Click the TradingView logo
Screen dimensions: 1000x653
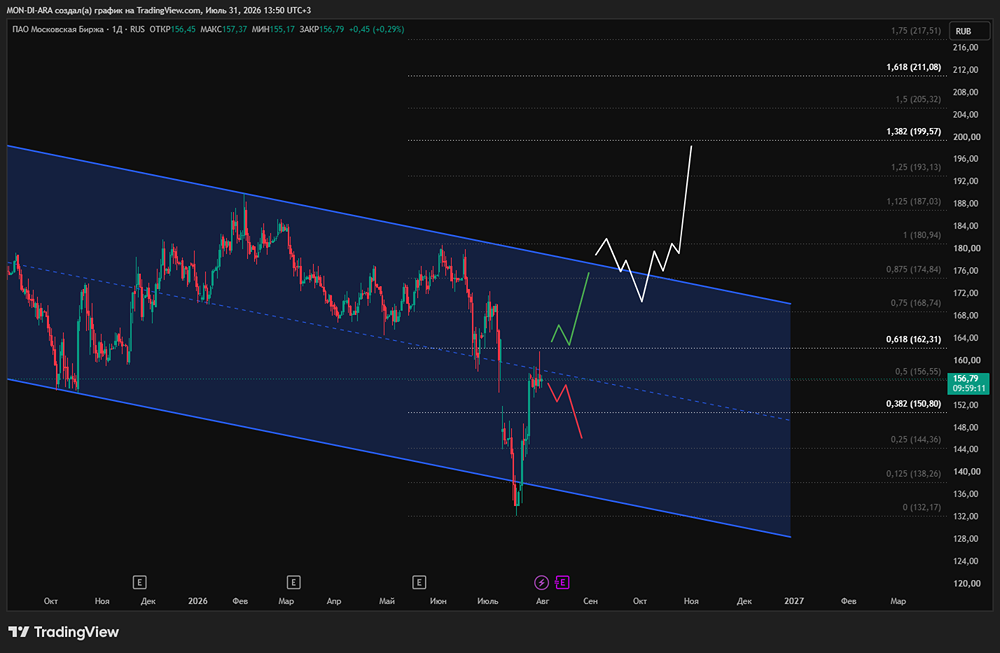tap(63, 632)
